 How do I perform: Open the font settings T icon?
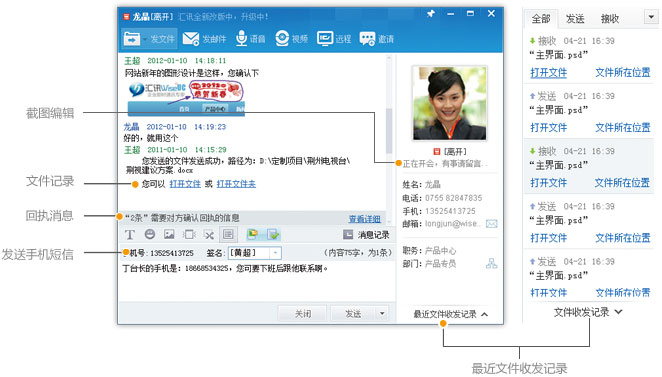tap(130, 234)
